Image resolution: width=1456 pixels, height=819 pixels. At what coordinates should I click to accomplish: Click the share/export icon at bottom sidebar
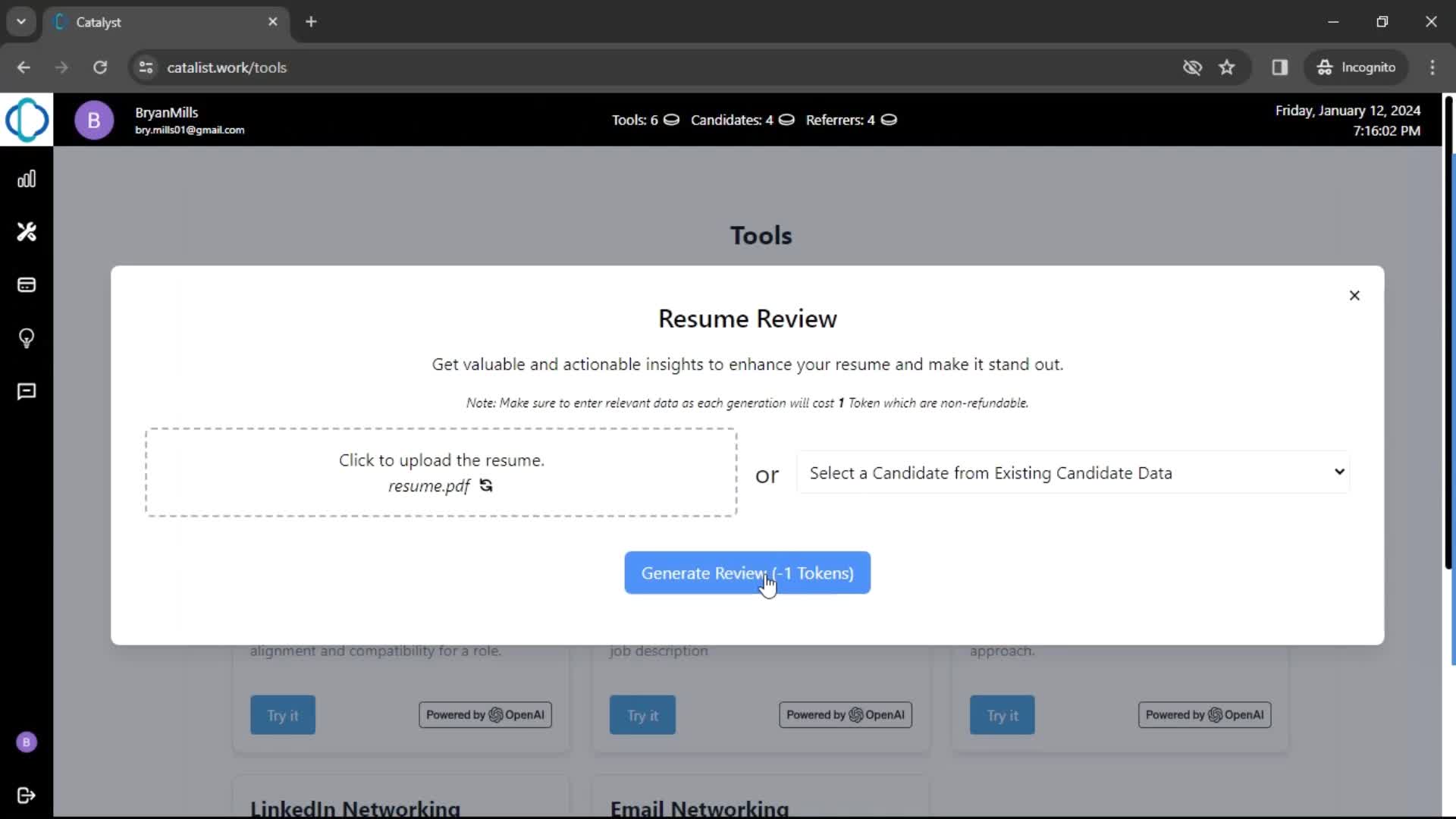tap(27, 795)
